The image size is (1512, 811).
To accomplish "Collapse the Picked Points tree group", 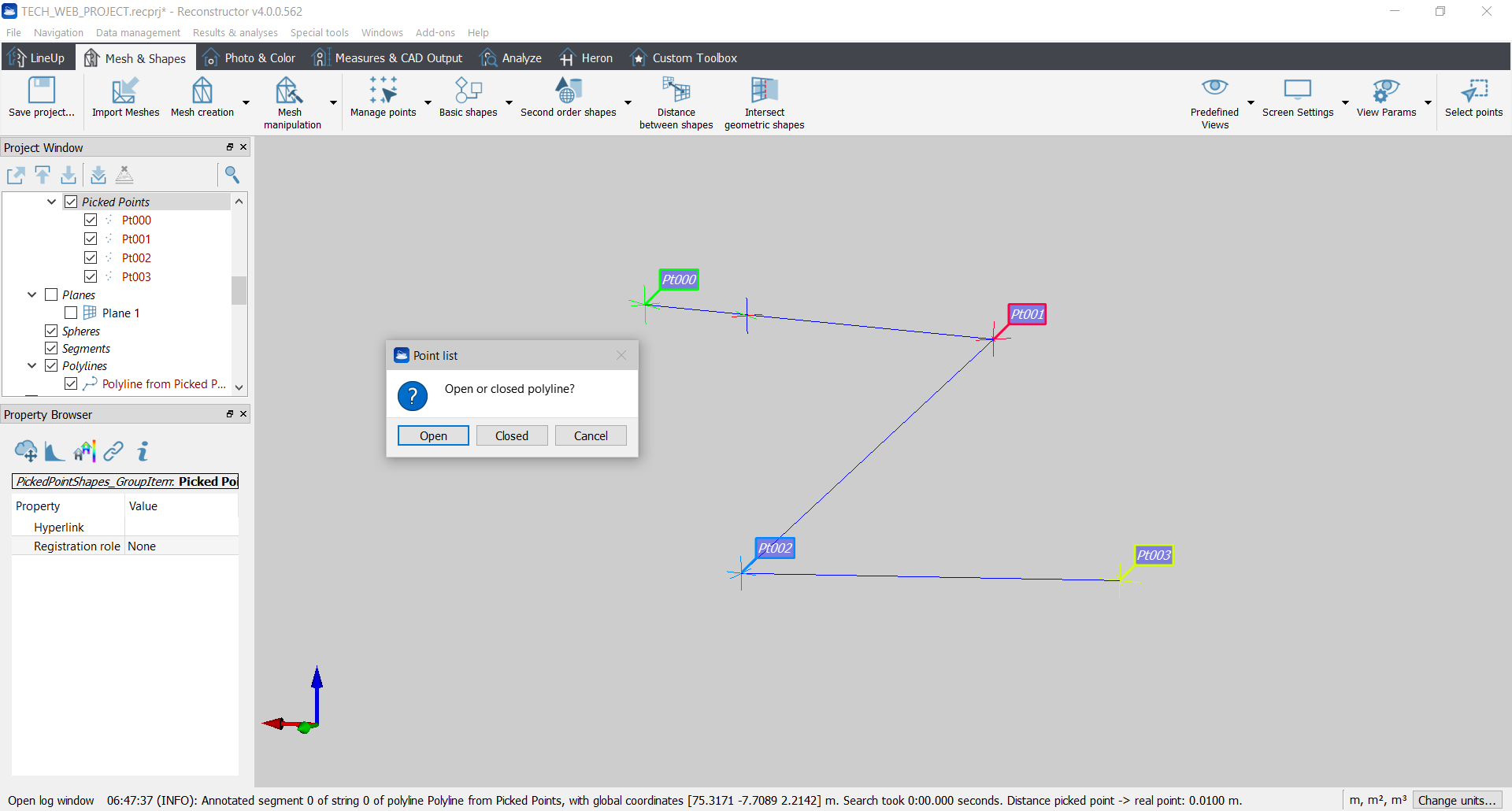I will 51,202.
